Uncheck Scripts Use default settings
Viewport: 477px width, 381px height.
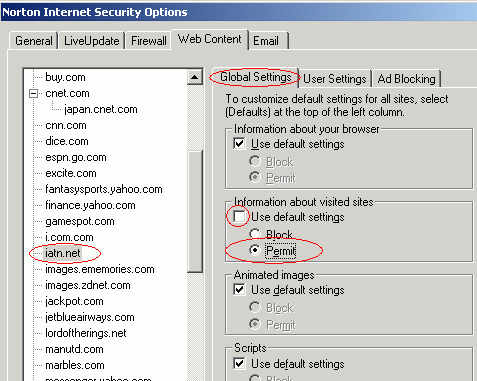click(239, 363)
